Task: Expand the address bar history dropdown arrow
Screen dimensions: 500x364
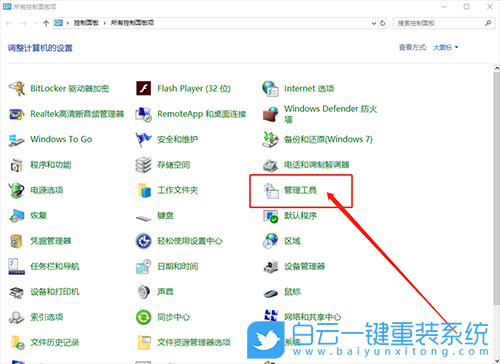Action: click(x=374, y=23)
